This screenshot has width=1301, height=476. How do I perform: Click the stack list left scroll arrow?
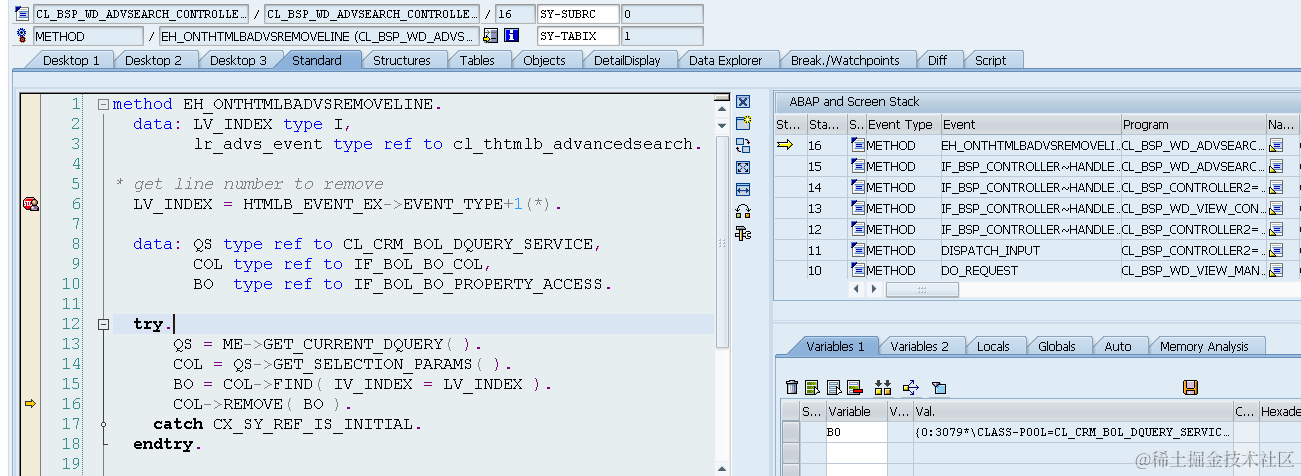pos(854,289)
